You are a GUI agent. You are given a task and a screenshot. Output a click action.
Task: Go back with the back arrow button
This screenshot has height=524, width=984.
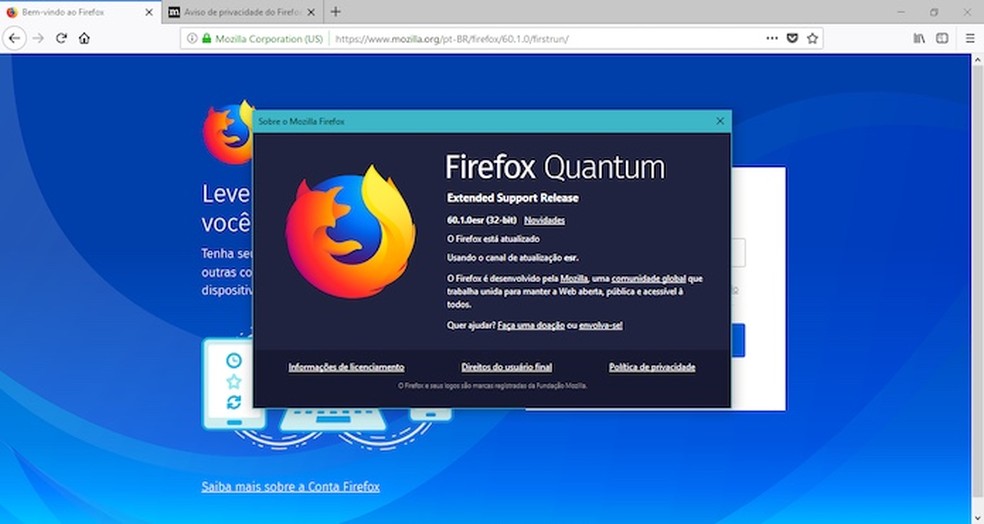point(14,38)
